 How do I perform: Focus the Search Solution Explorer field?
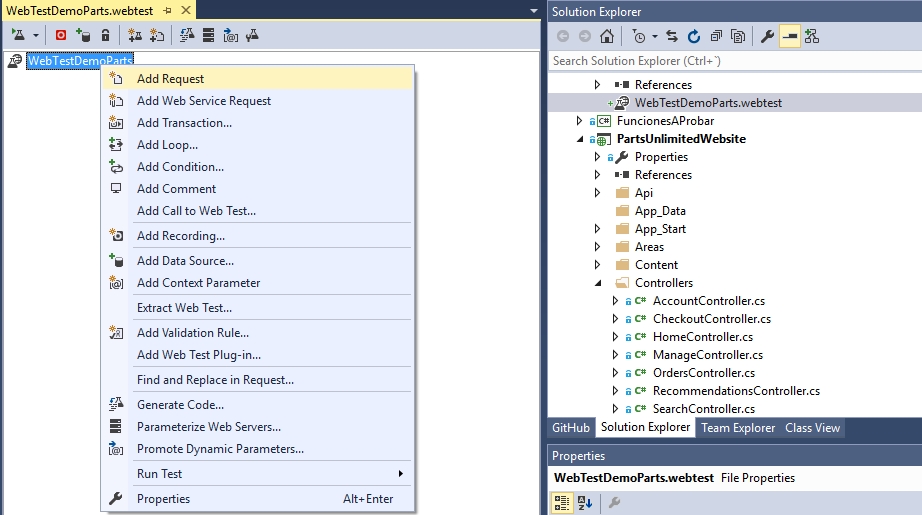[x=735, y=61]
